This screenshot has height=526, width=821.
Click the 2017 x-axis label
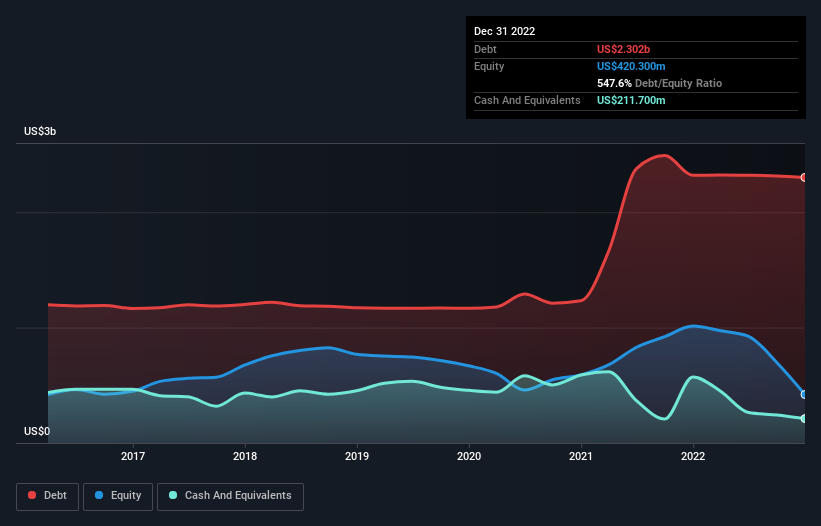pyautogui.click(x=133, y=456)
